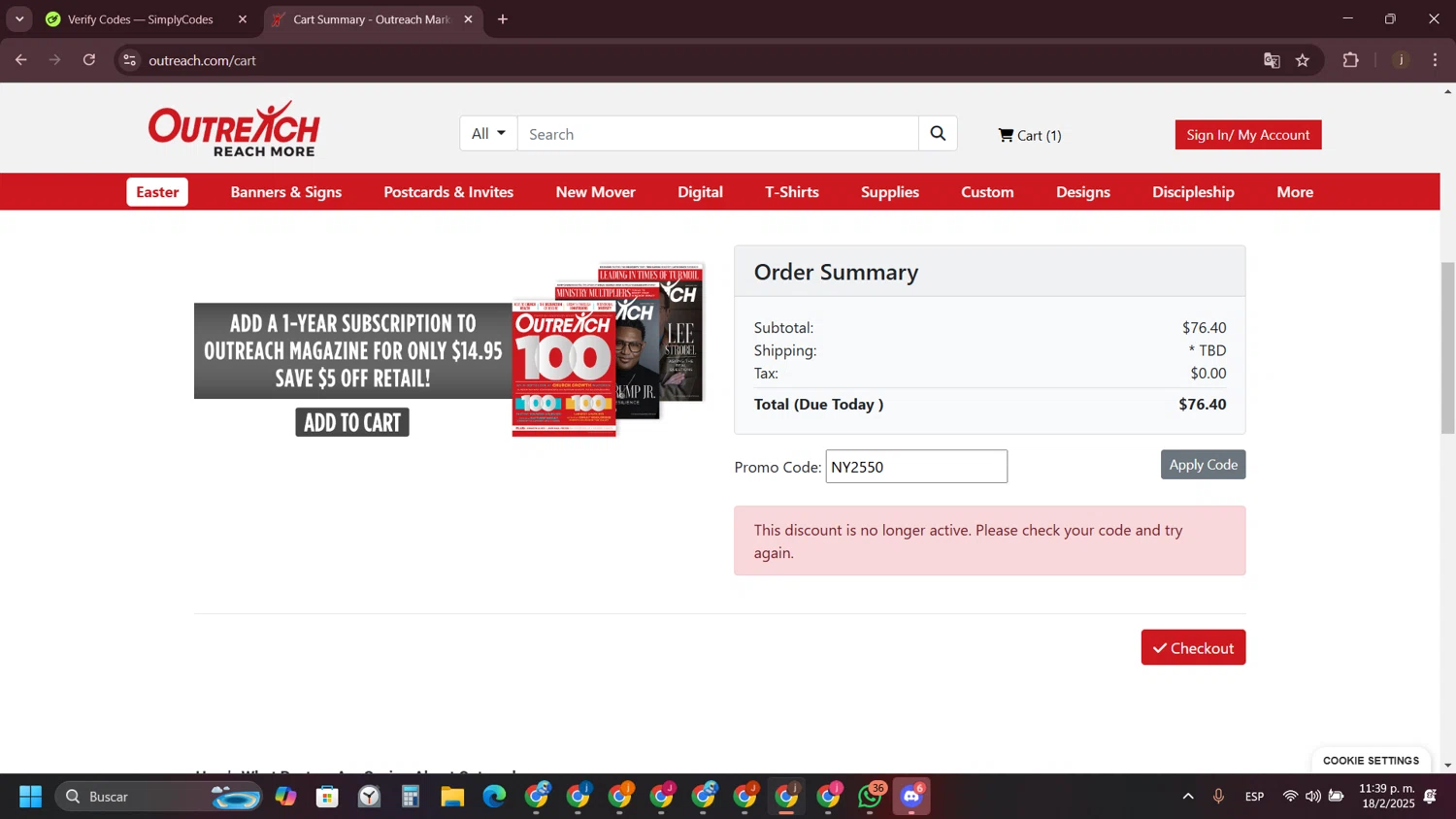
Task: Click the translate page icon
Action: (1272, 60)
